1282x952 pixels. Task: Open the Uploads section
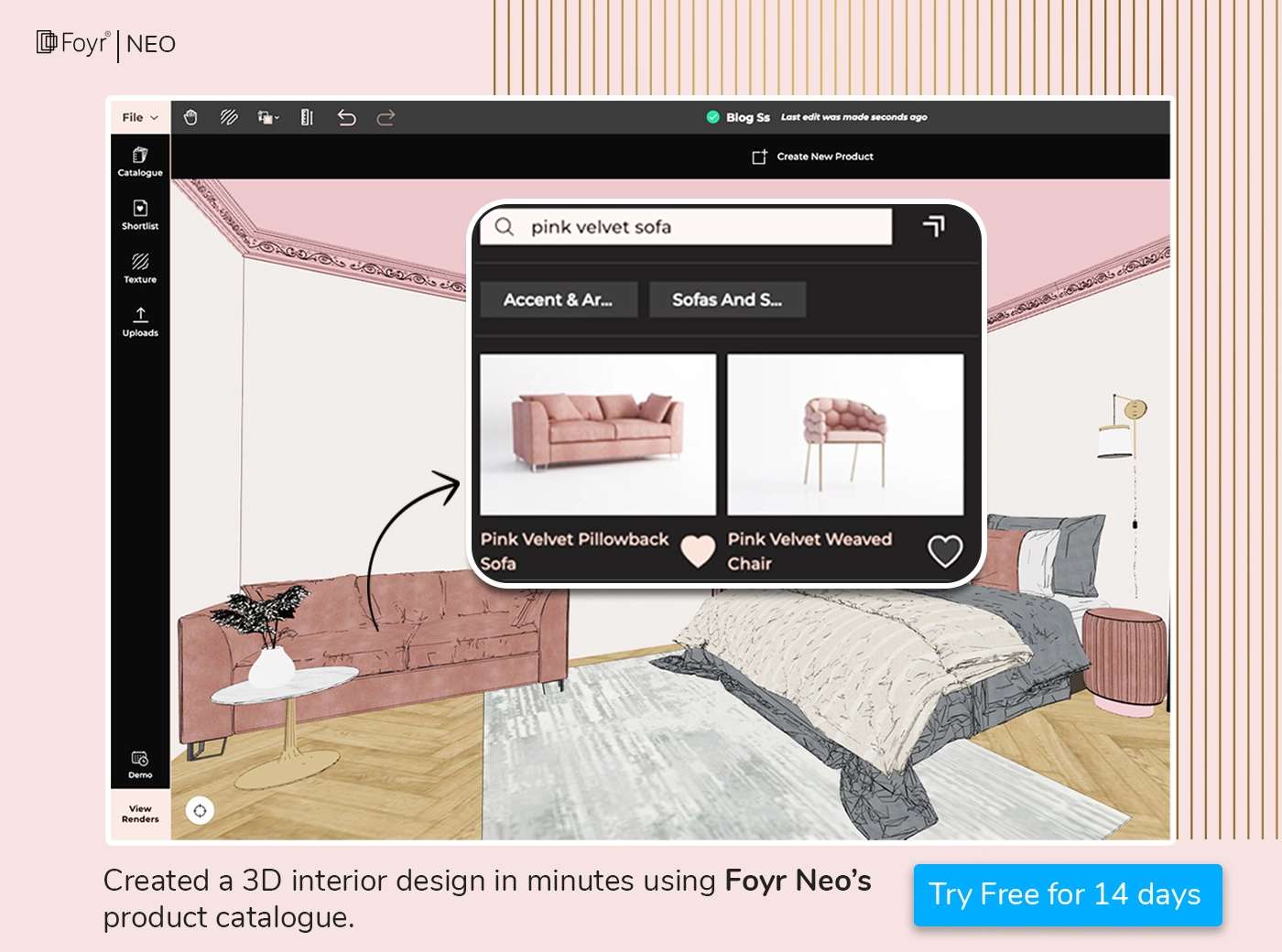[x=139, y=324]
